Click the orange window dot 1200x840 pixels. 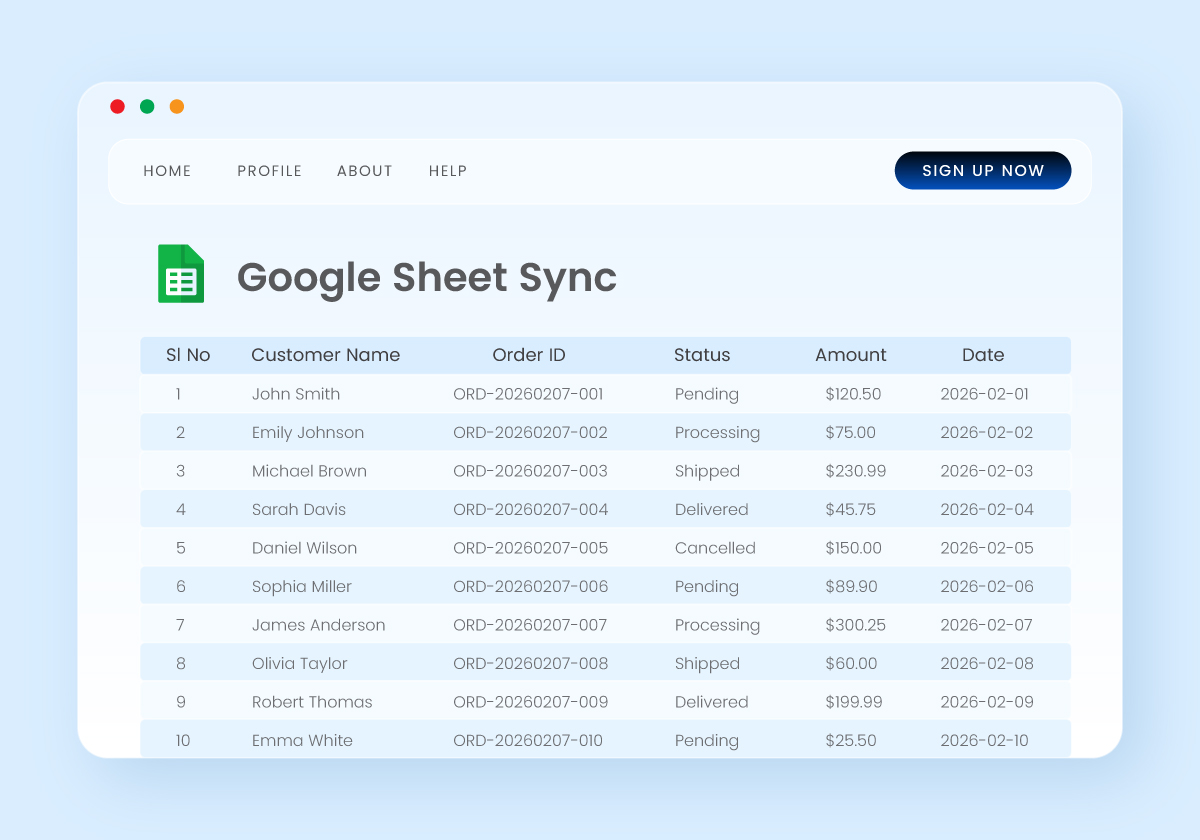[x=177, y=107]
